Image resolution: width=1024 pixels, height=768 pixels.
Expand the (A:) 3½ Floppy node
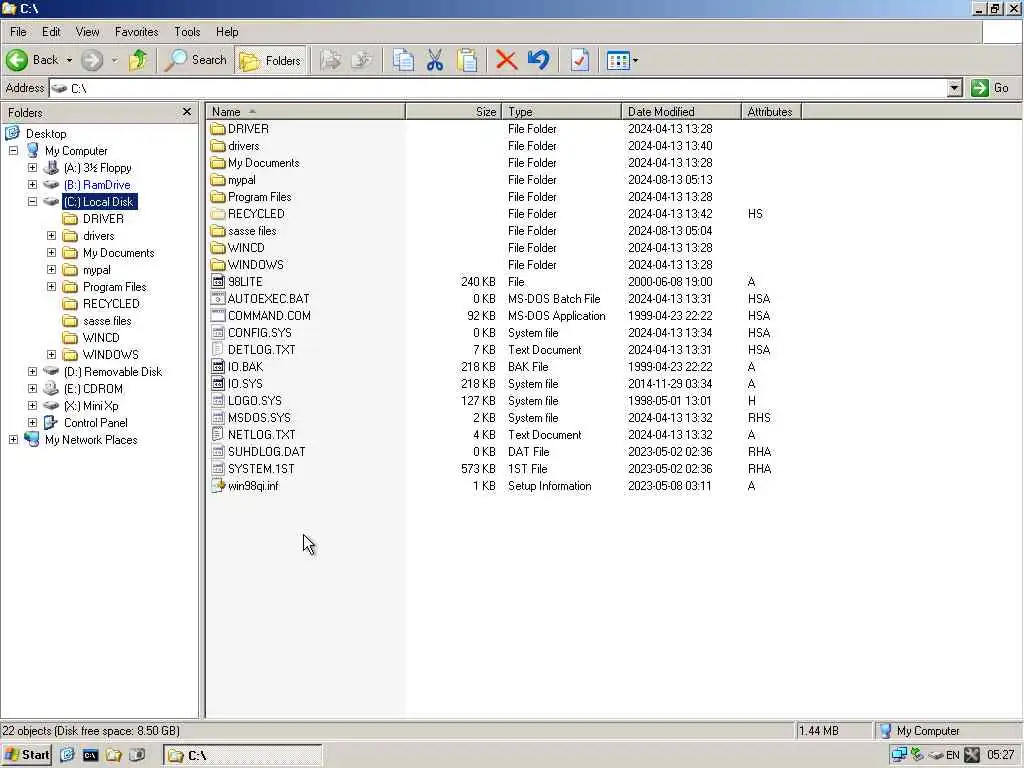32,168
